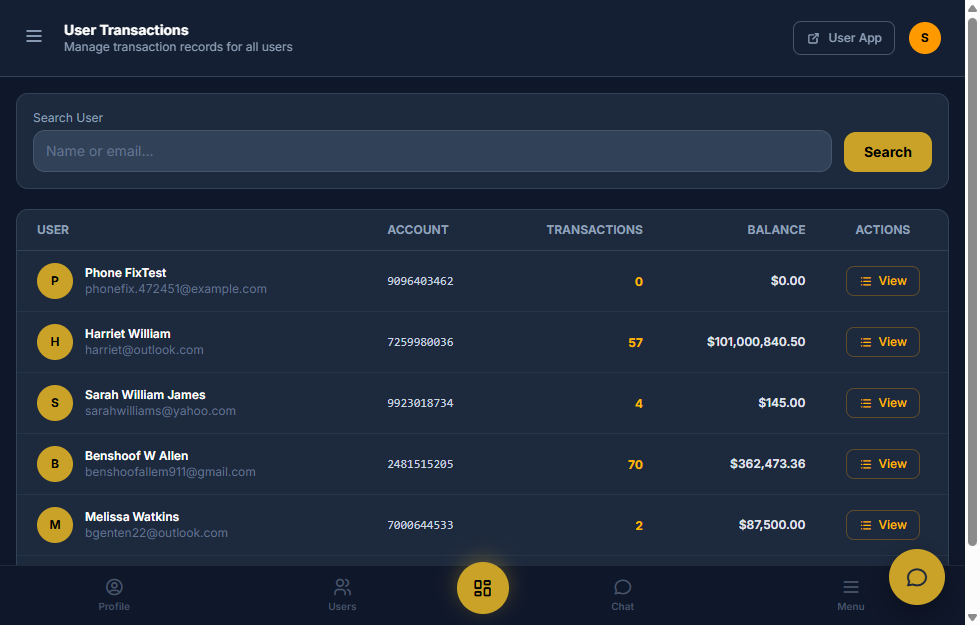View transactions for Sarah William James
The image size is (980, 625).
click(x=882, y=403)
